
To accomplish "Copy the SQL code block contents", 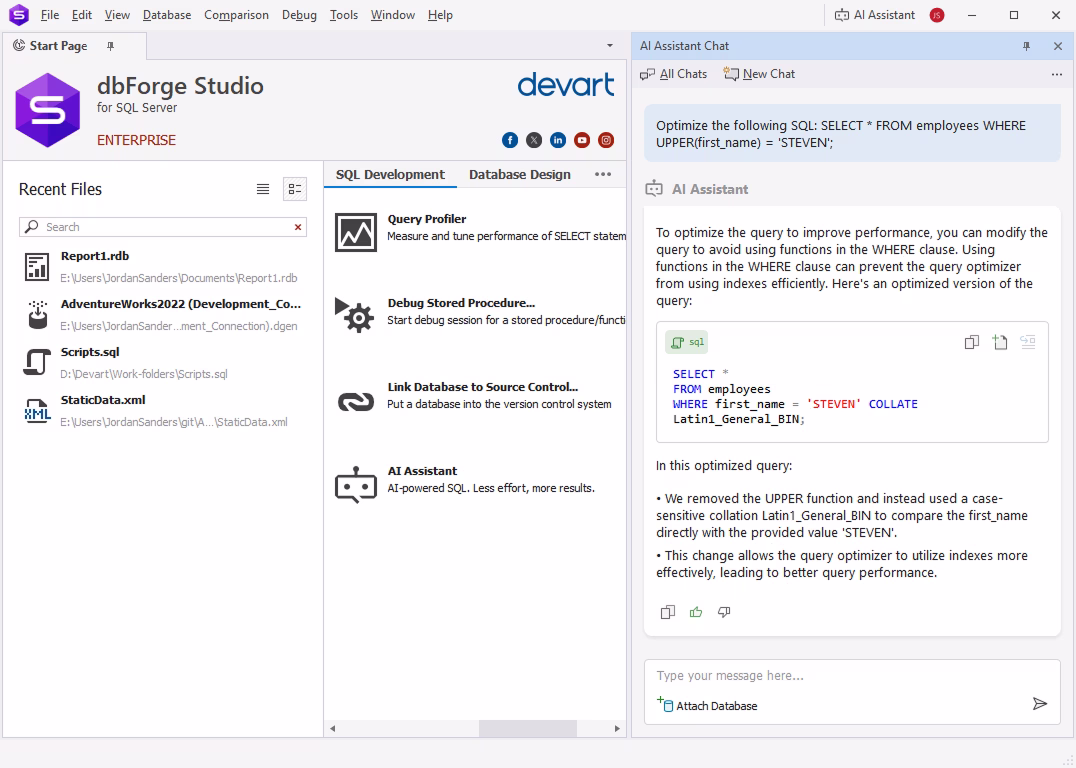I will (972, 342).
